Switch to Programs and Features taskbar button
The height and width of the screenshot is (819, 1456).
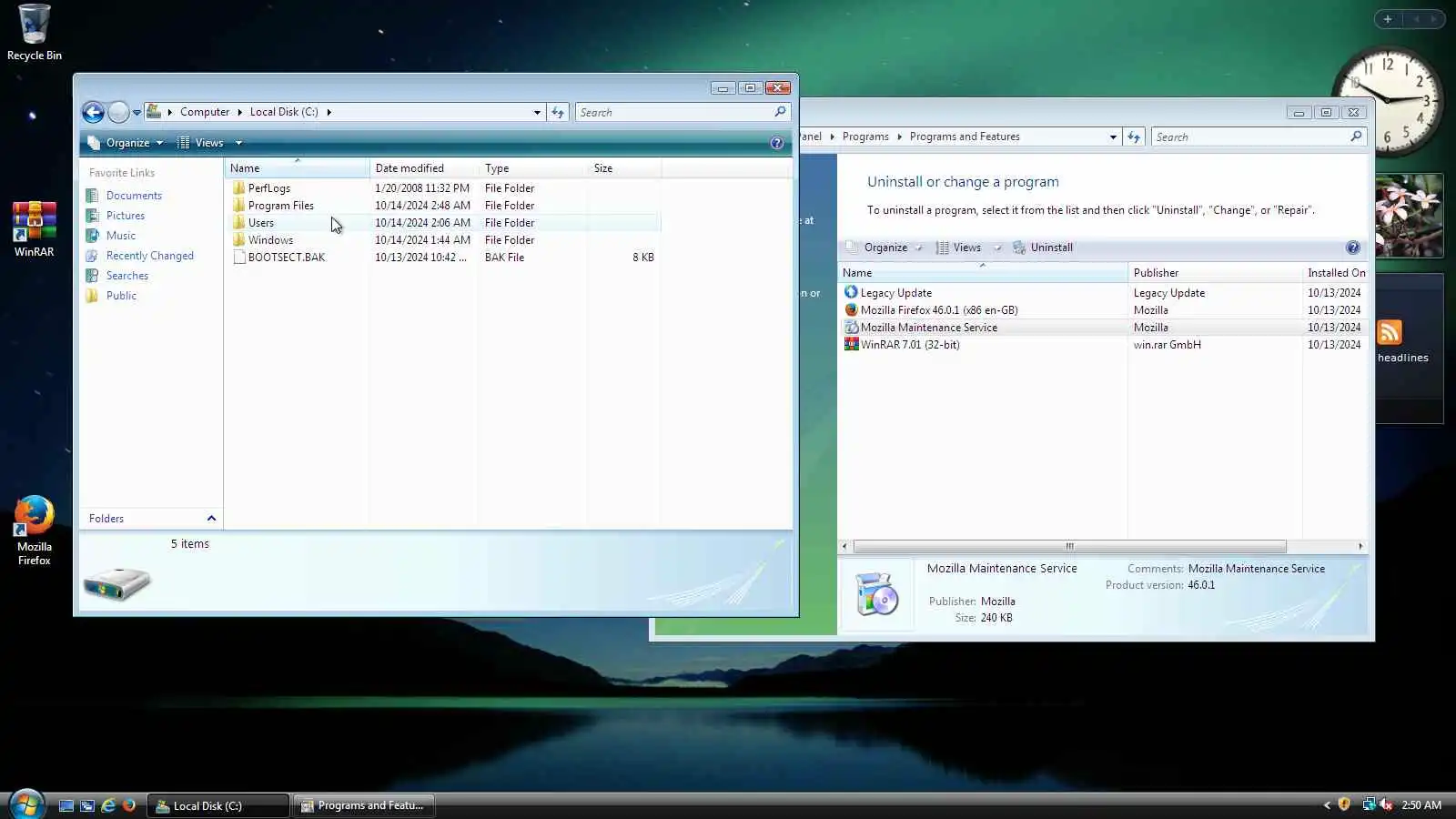click(364, 805)
